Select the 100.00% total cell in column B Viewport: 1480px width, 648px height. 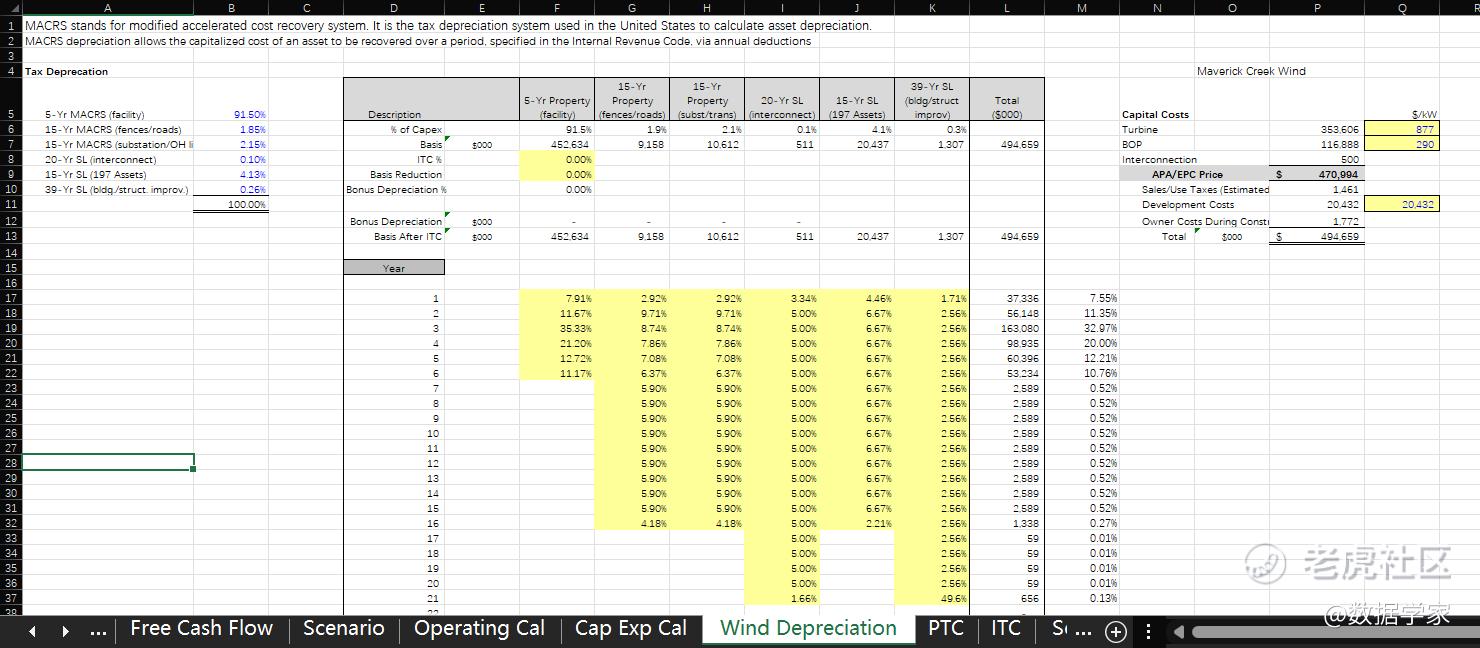click(x=232, y=204)
